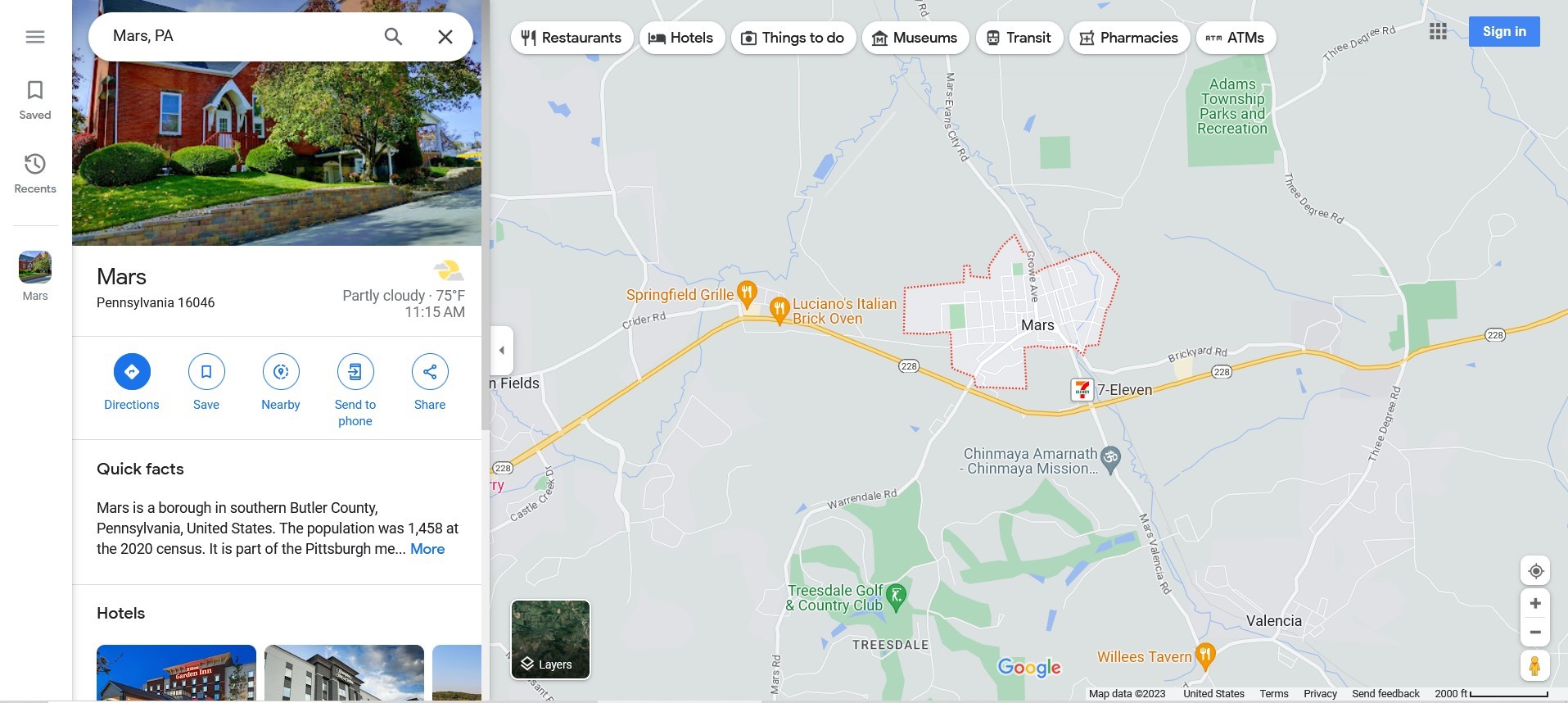The image size is (1568, 703).
Task: Clear the Mars, PA search
Action: click(445, 37)
